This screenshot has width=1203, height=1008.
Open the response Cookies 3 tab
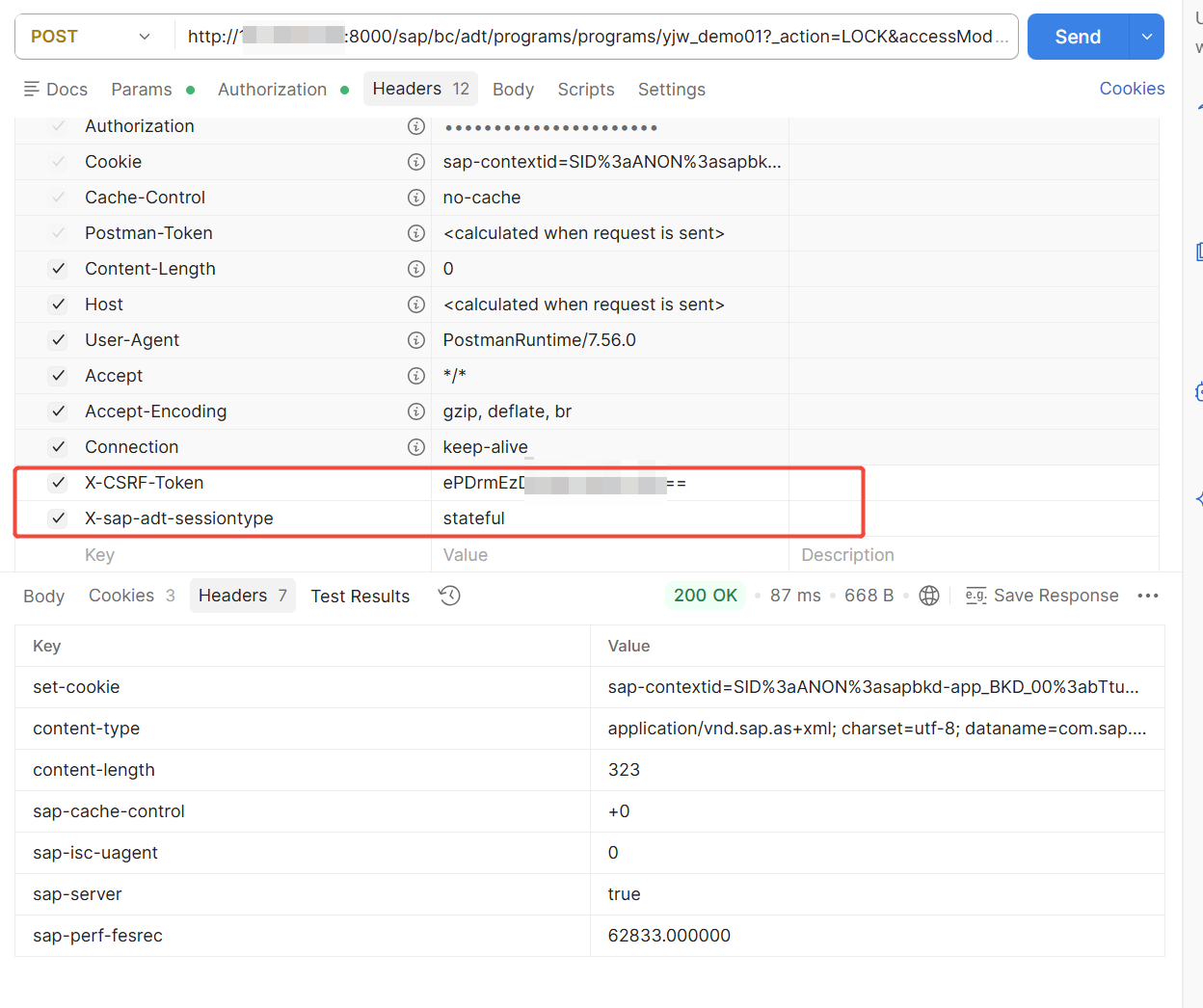coord(132,596)
